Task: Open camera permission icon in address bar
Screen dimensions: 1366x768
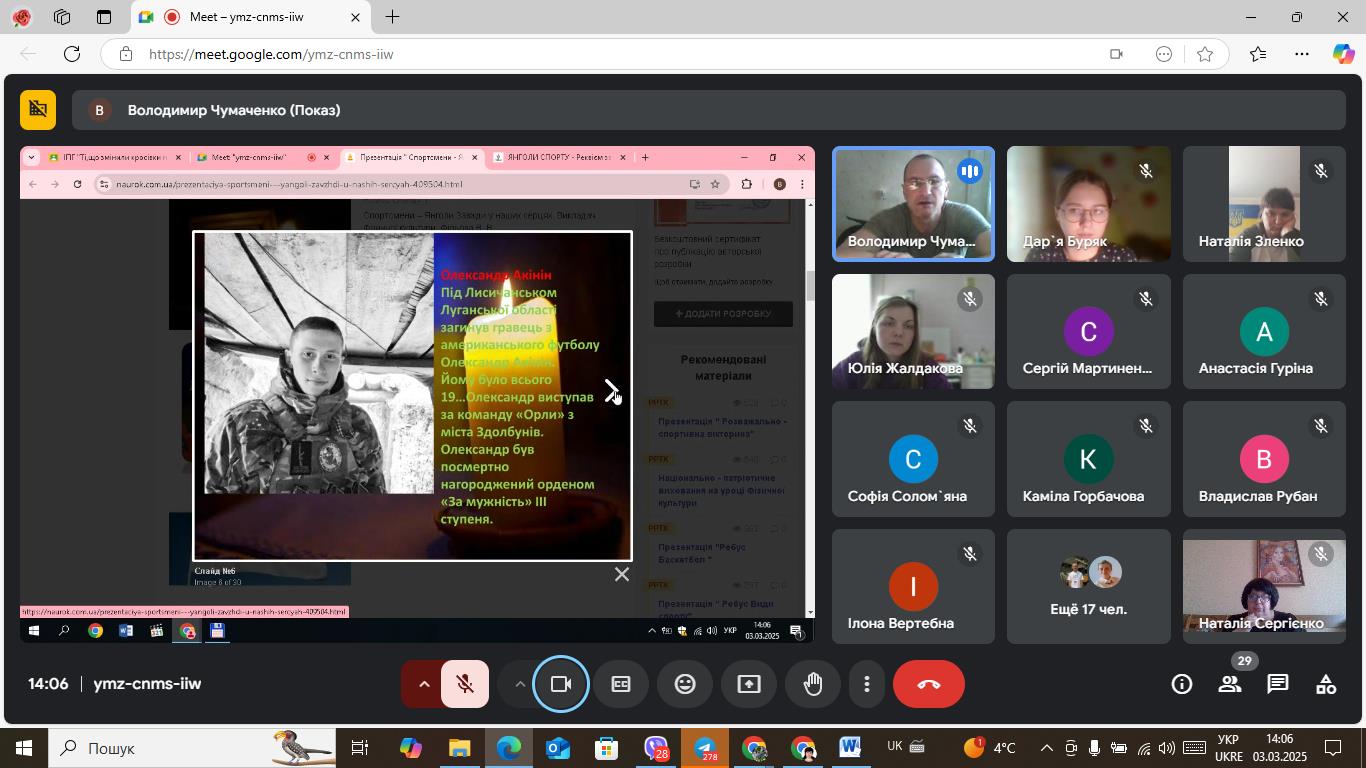Action: 1117,54
